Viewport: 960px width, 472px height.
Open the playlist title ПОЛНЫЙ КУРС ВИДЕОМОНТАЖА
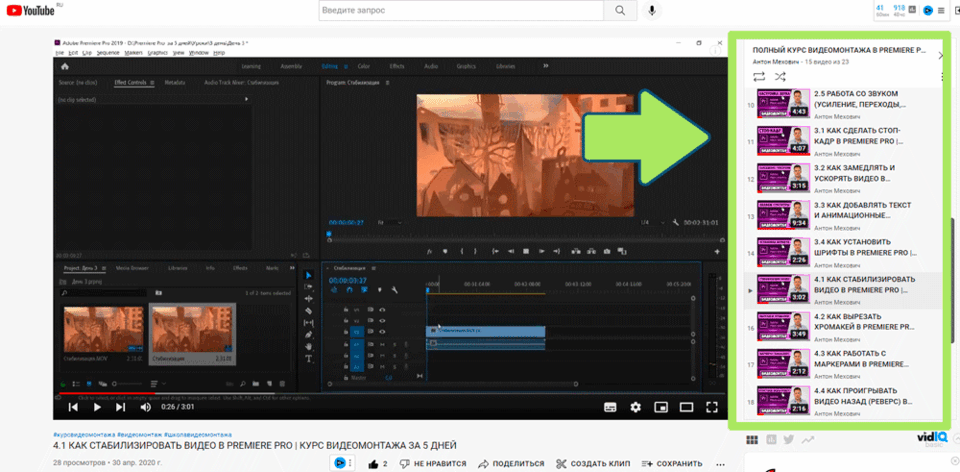(x=839, y=50)
